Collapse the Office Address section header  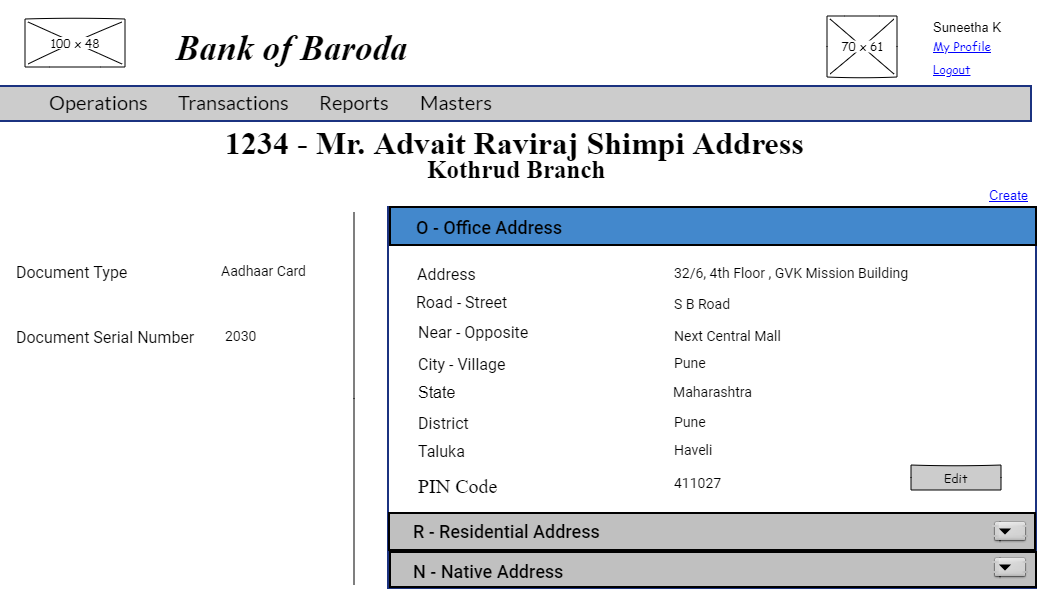coord(489,227)
